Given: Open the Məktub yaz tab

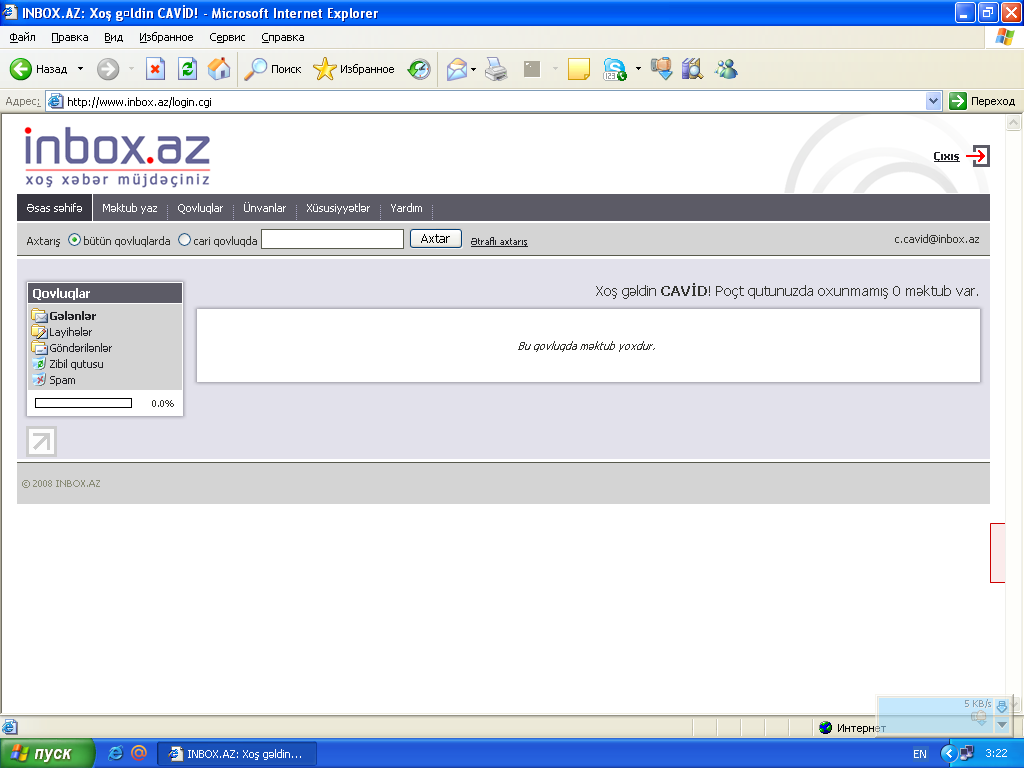Looking at the screenshot, I should point(129,208).
